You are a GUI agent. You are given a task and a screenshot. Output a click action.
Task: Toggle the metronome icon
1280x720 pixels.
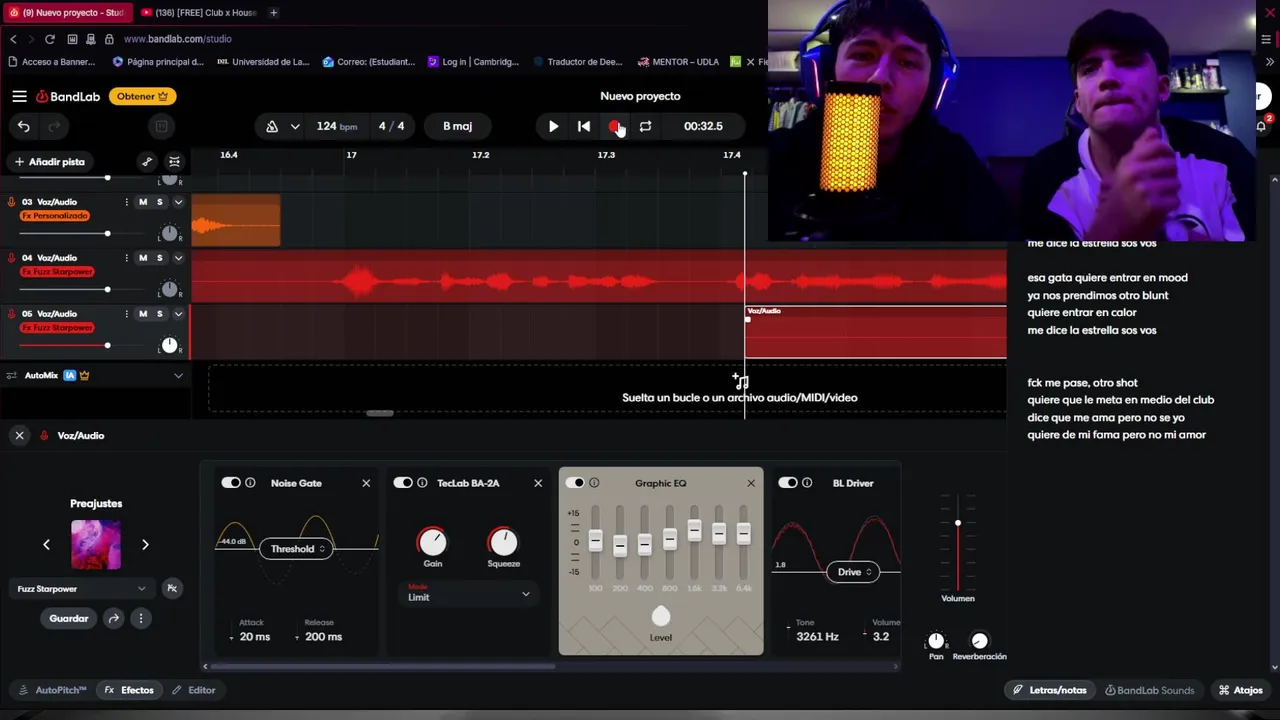pyautogui.click(x=272, y=126)
